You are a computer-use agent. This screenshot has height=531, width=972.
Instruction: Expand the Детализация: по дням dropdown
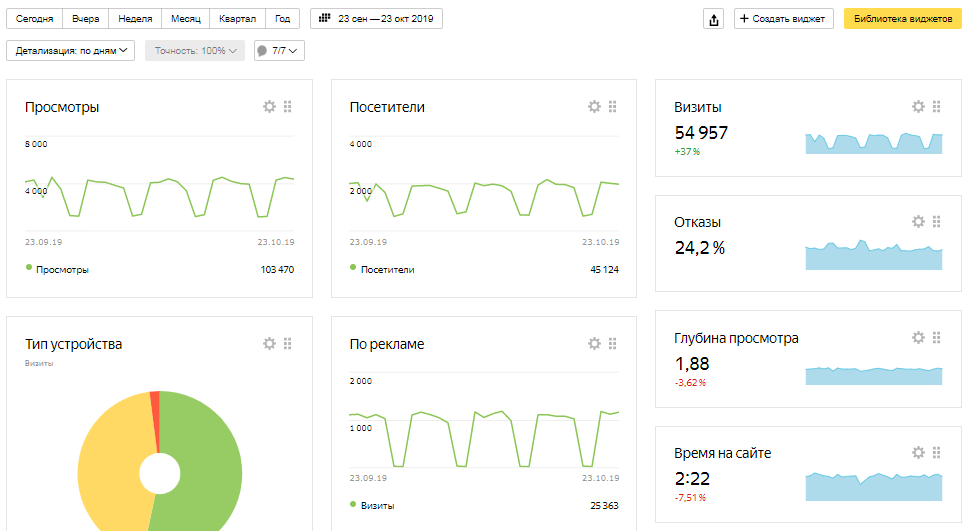[70, 50]
